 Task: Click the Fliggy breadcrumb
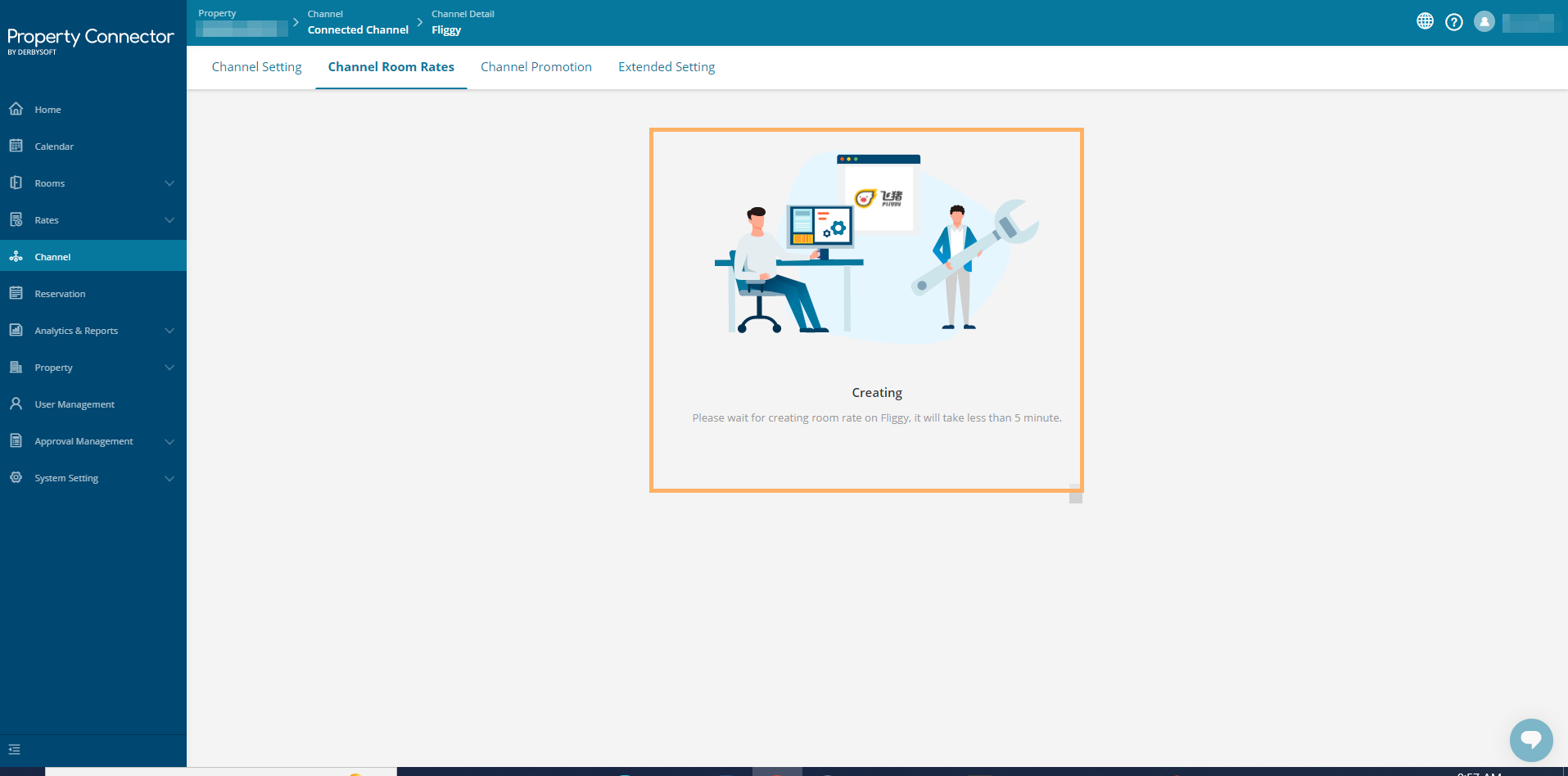click(446, 30)
